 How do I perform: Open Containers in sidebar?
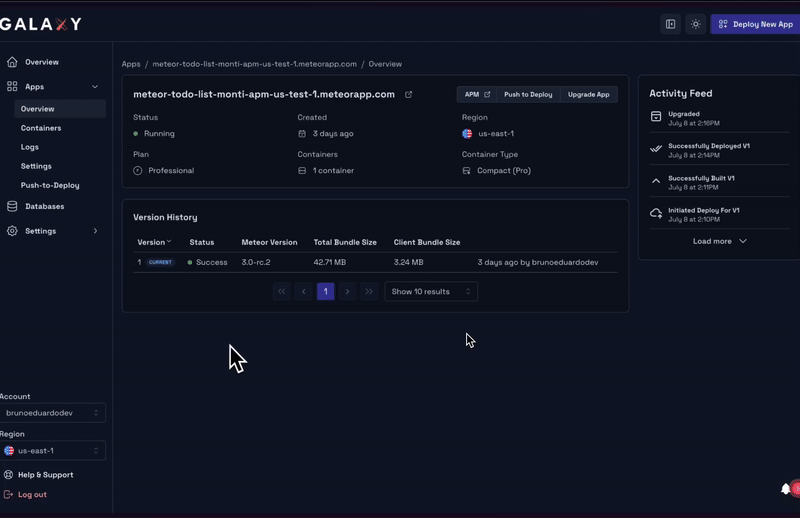click(x=41, y=128)
